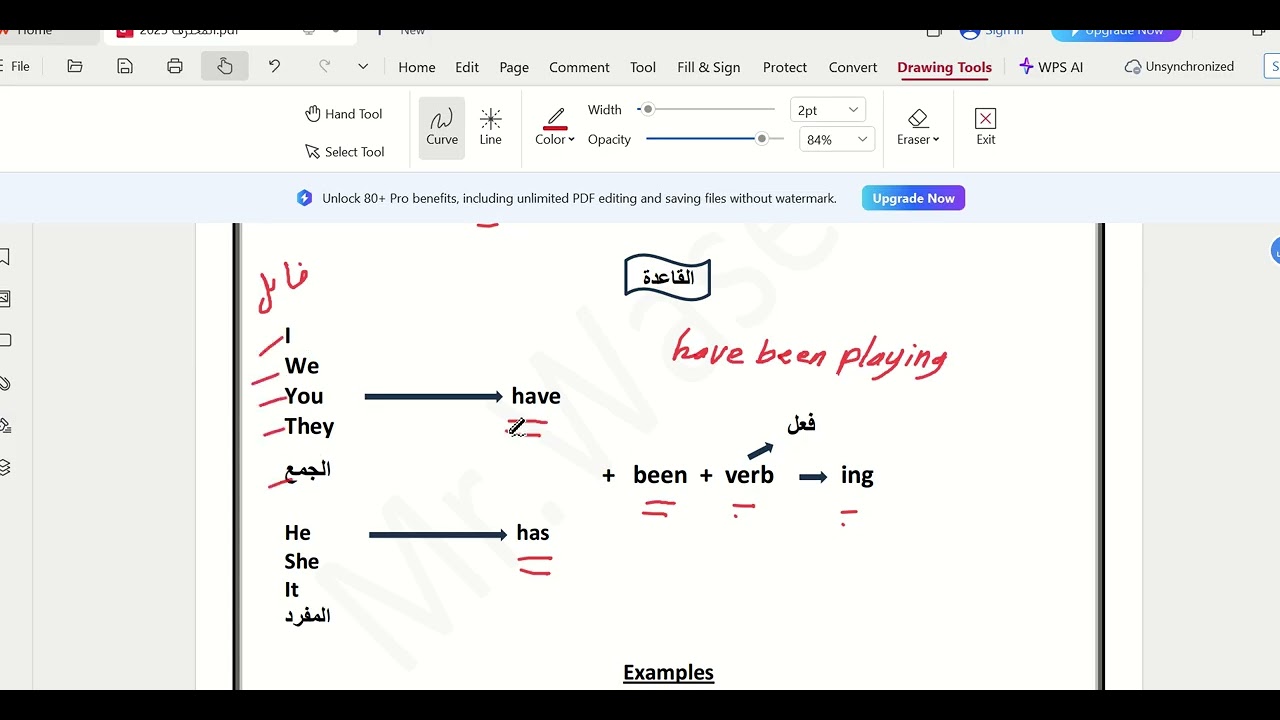The width and height of the screenshot is (1280, 720).
Task: Open the signature pen panel in sidebar
Action: [4, 425]
